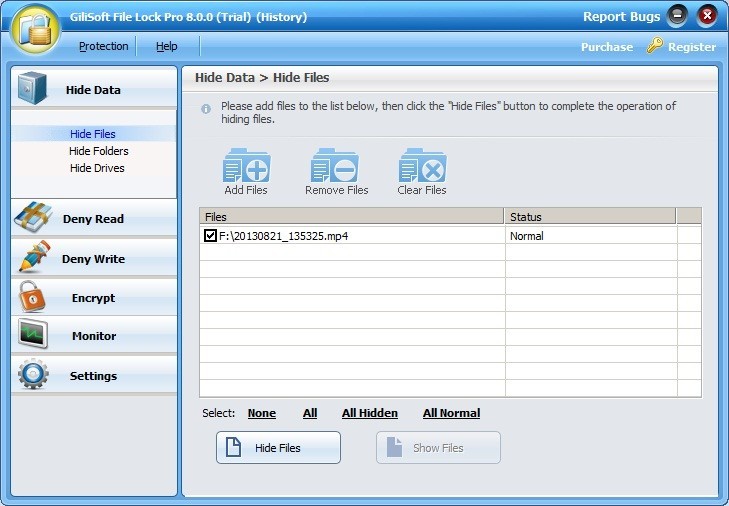Click the Hide Files button label

pos(278,448)
